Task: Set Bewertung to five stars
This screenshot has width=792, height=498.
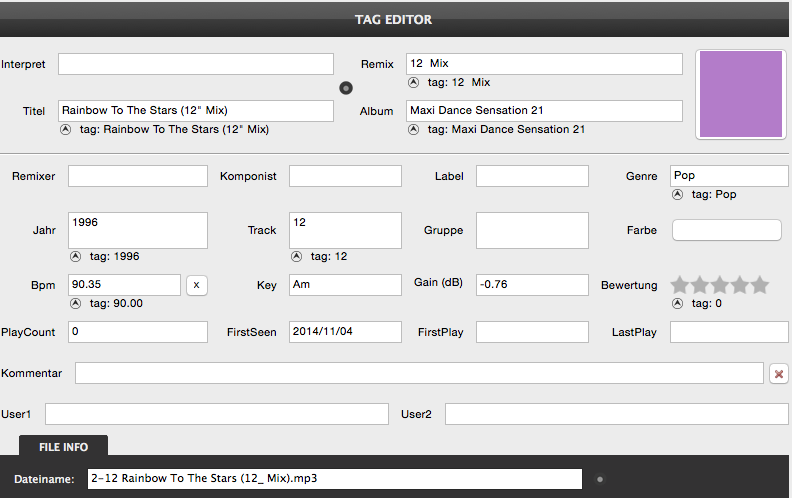Action: (759, 285)
